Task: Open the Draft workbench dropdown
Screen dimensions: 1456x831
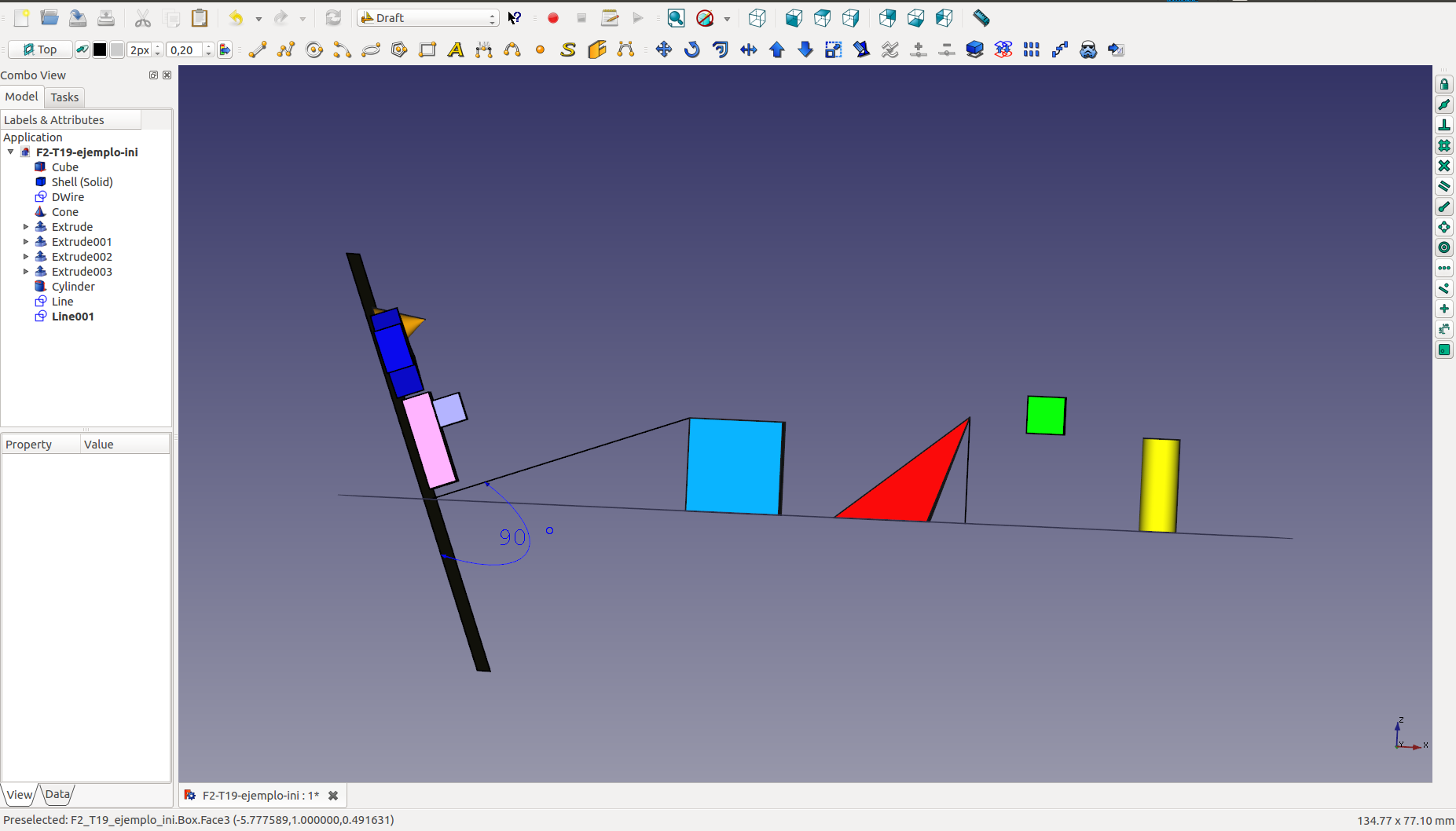Action: pyautogui.click(x=428, y=18)
